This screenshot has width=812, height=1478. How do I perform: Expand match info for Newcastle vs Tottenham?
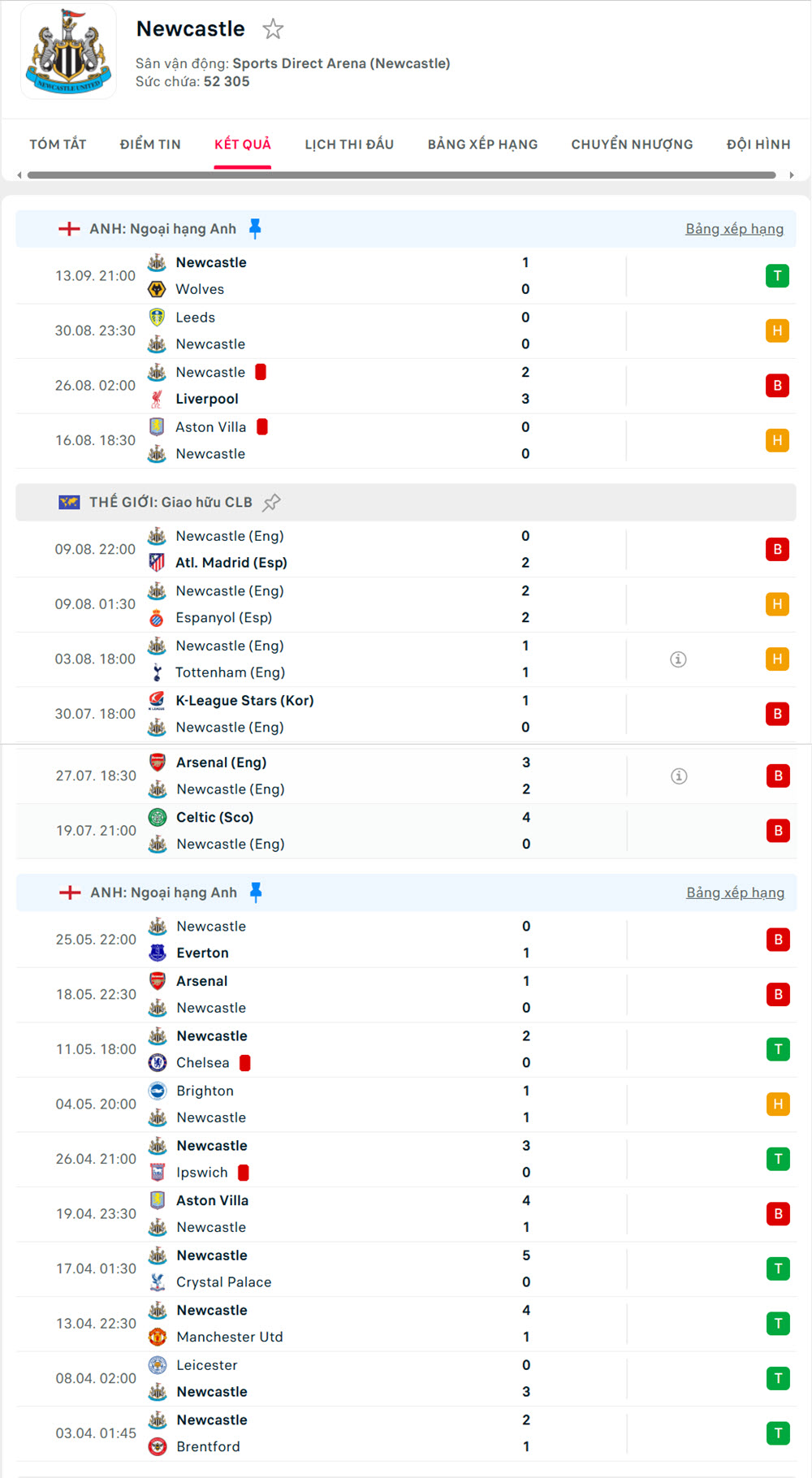point(679,659)
